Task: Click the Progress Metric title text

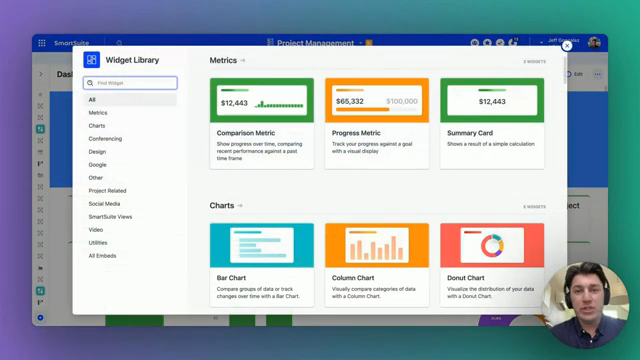Action: 356,133
